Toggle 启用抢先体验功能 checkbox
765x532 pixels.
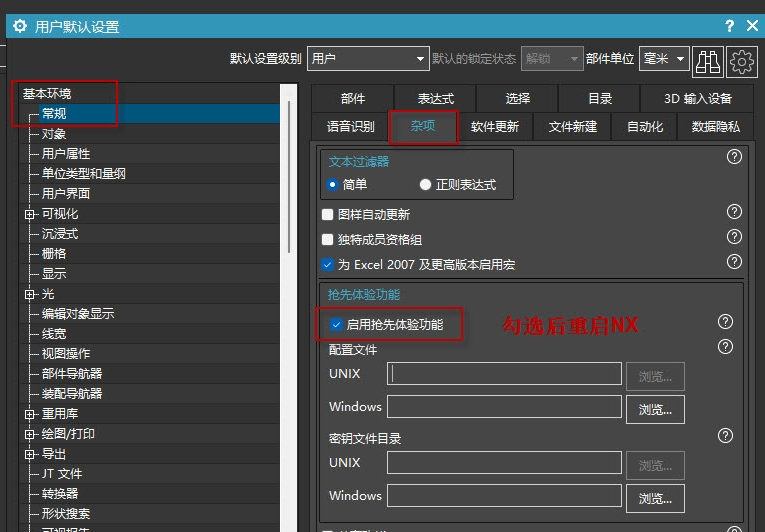pyautogui.click(x=336, y=325)
